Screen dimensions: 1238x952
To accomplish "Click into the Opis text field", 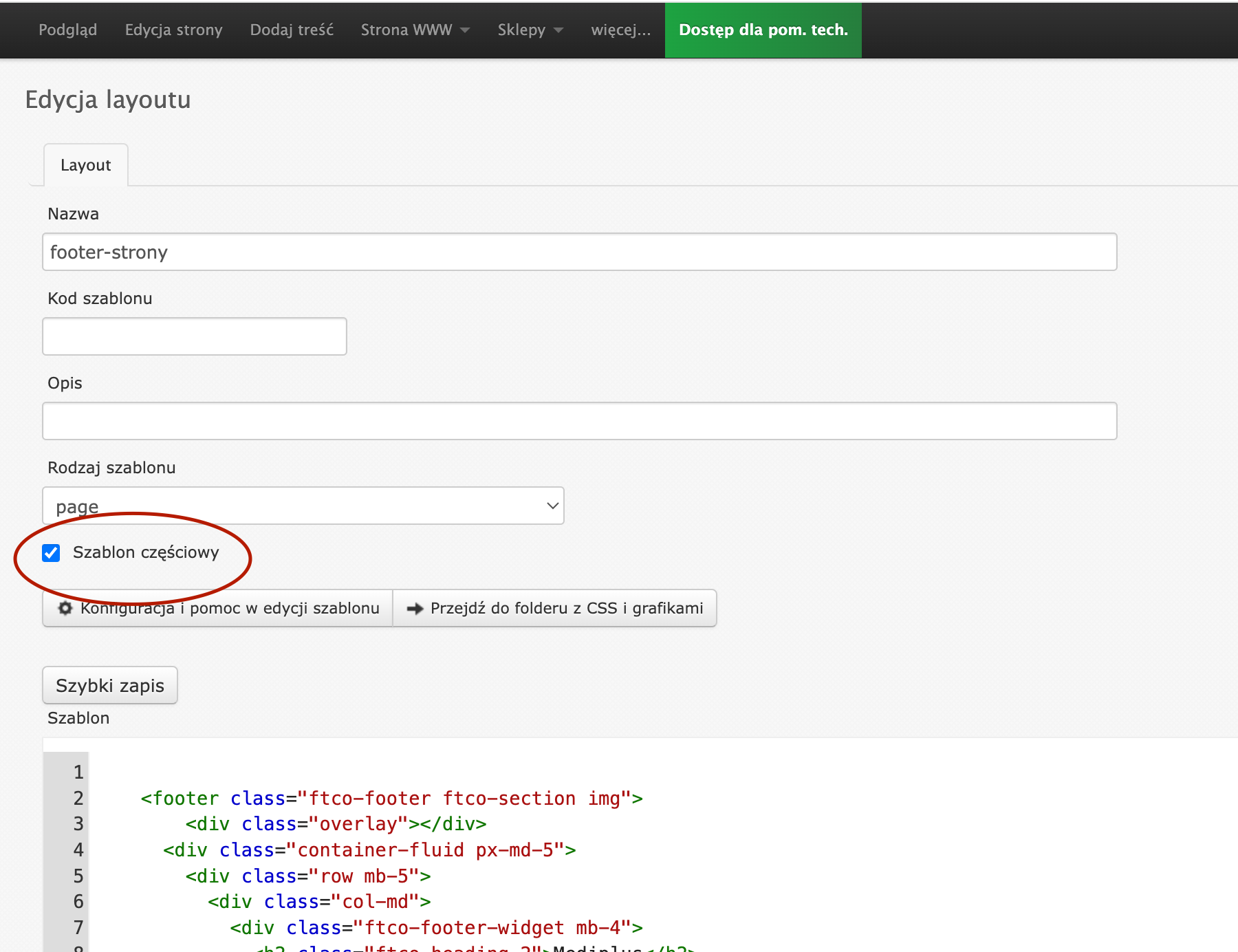I will click(579, 421).
